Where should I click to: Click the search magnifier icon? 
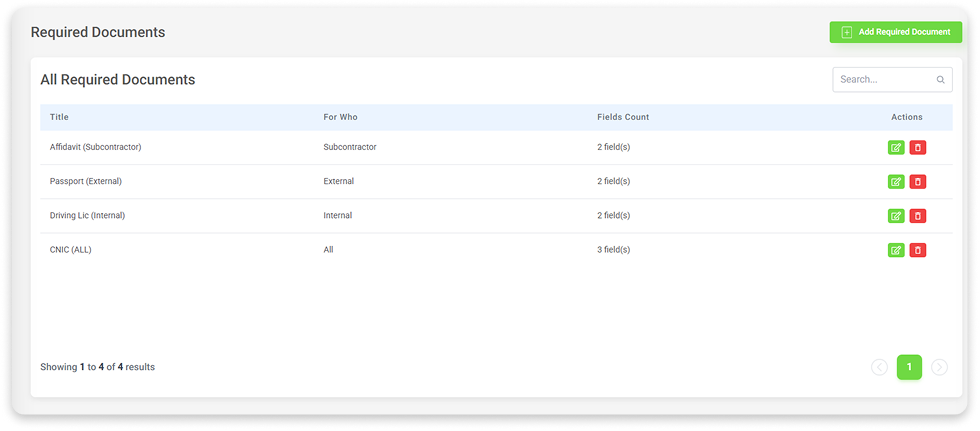tap(940, 80)
